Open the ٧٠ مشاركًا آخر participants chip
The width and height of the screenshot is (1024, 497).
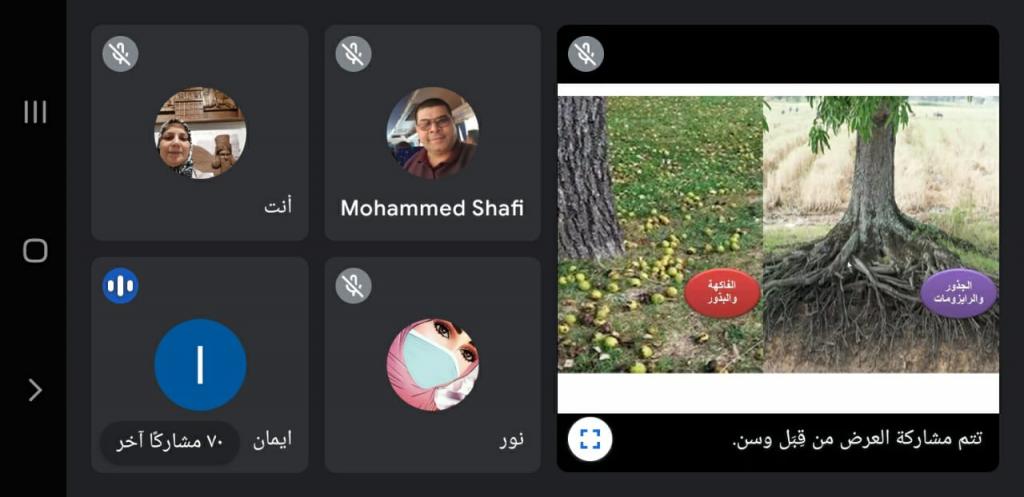click(x=170, y=442)
